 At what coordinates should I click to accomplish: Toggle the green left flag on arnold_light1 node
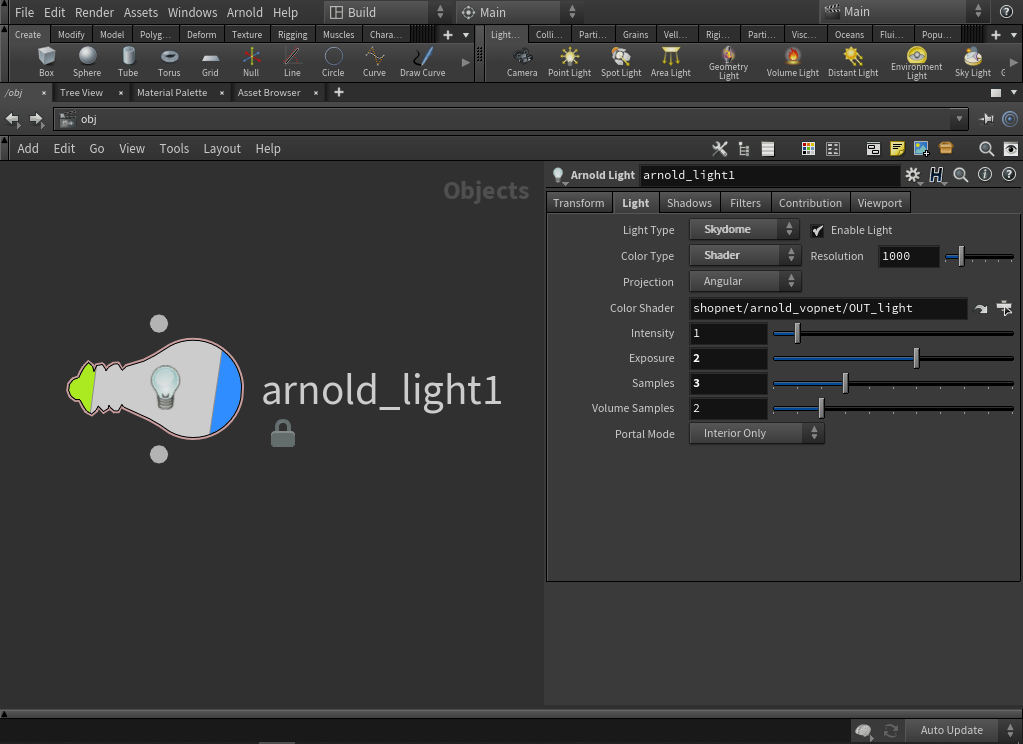pos(82,388)
